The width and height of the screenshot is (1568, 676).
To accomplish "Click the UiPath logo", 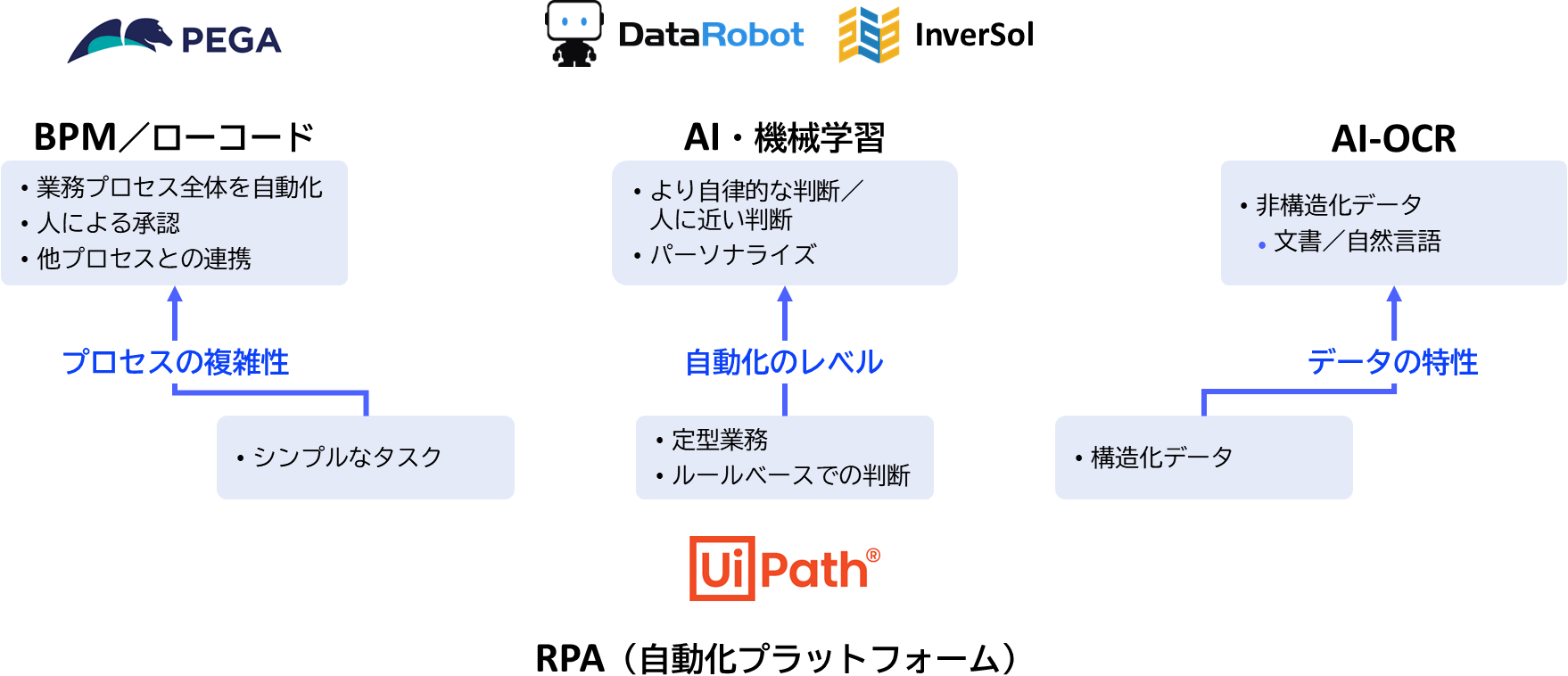I will pos(784,568).
